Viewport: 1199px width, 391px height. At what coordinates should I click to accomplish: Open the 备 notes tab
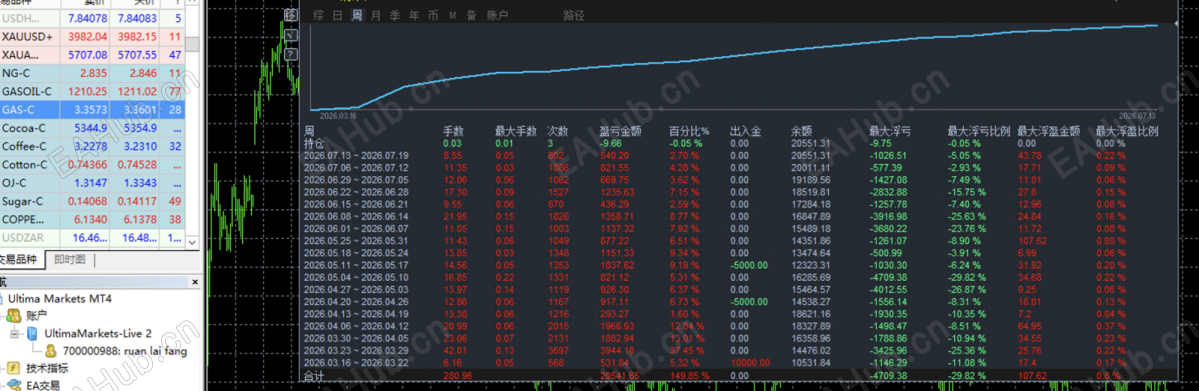pos(471,15)
